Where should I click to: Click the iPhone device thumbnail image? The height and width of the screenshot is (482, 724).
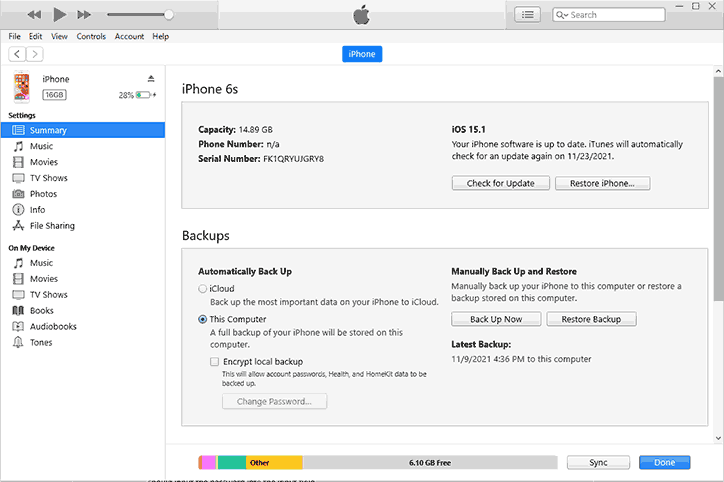coord(21,87)
